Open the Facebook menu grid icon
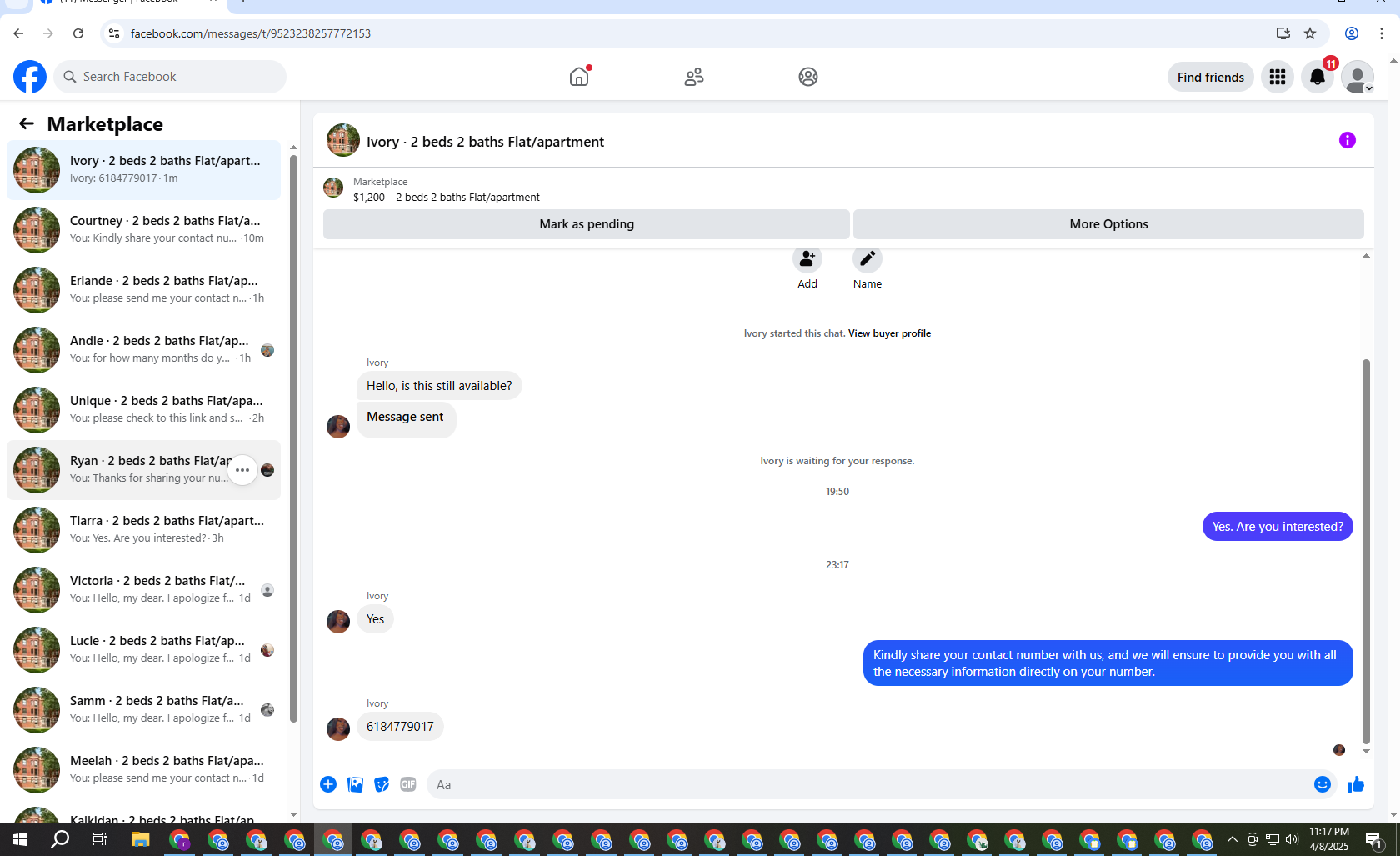Viewport: 1400px width, 856px height. click(1277, 77)
